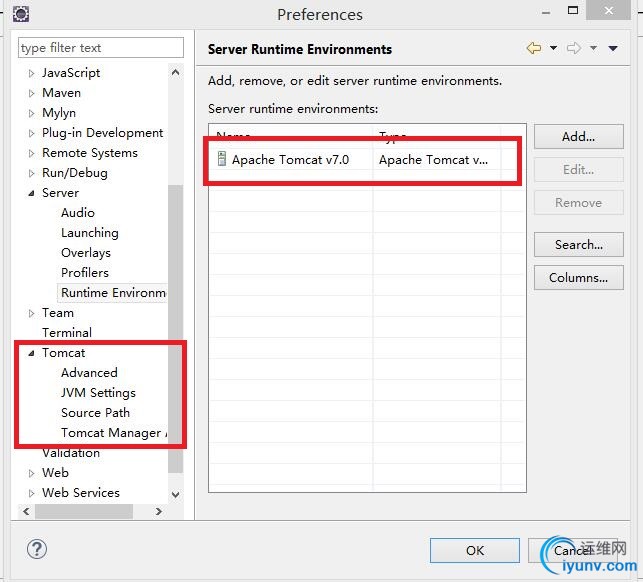
Task: Select Profilers under Server
Action: [85, 273]
